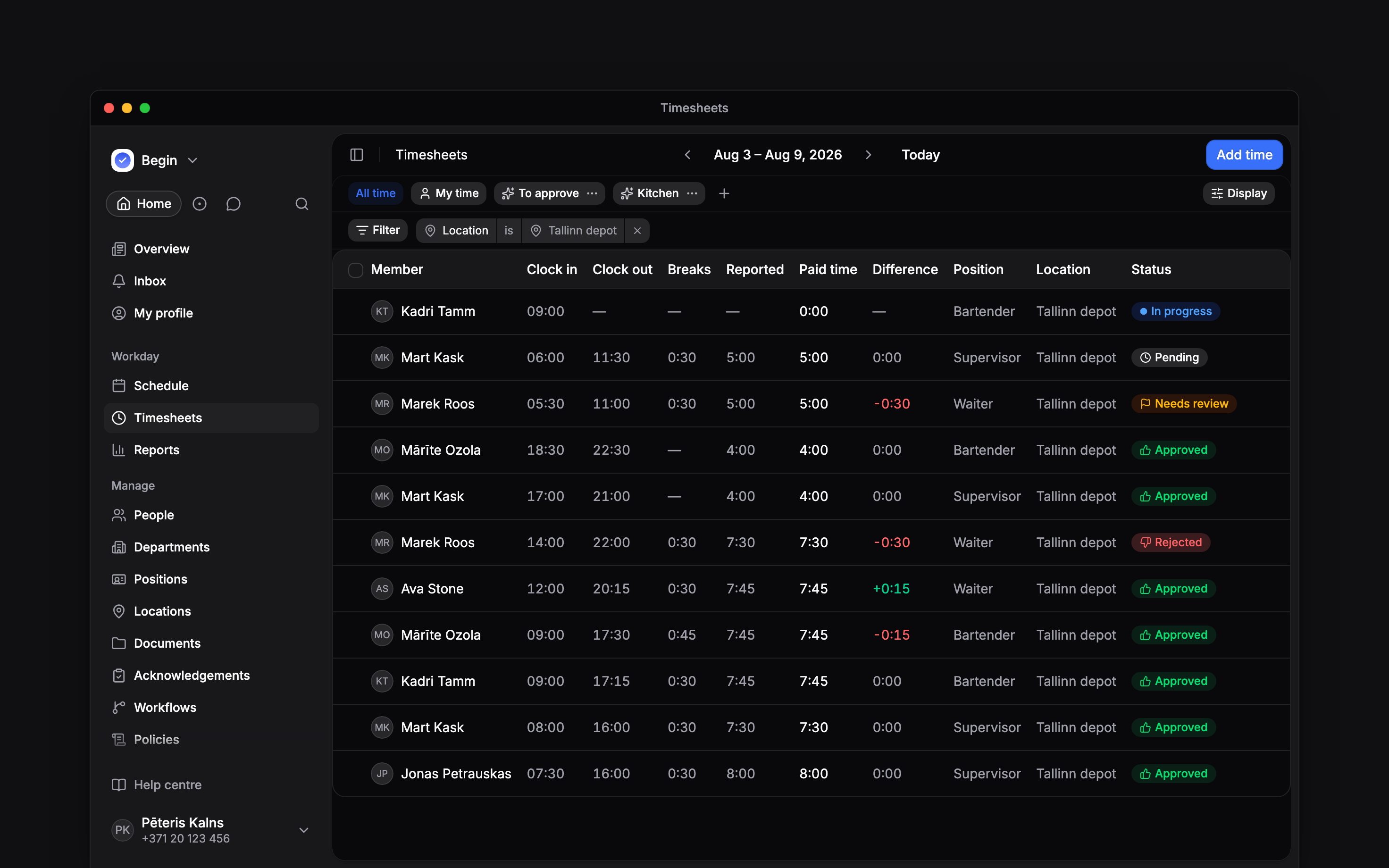Open the Reports page
Image resolution: width=1389 pixels, height=868 pixels.
(211, 450)
